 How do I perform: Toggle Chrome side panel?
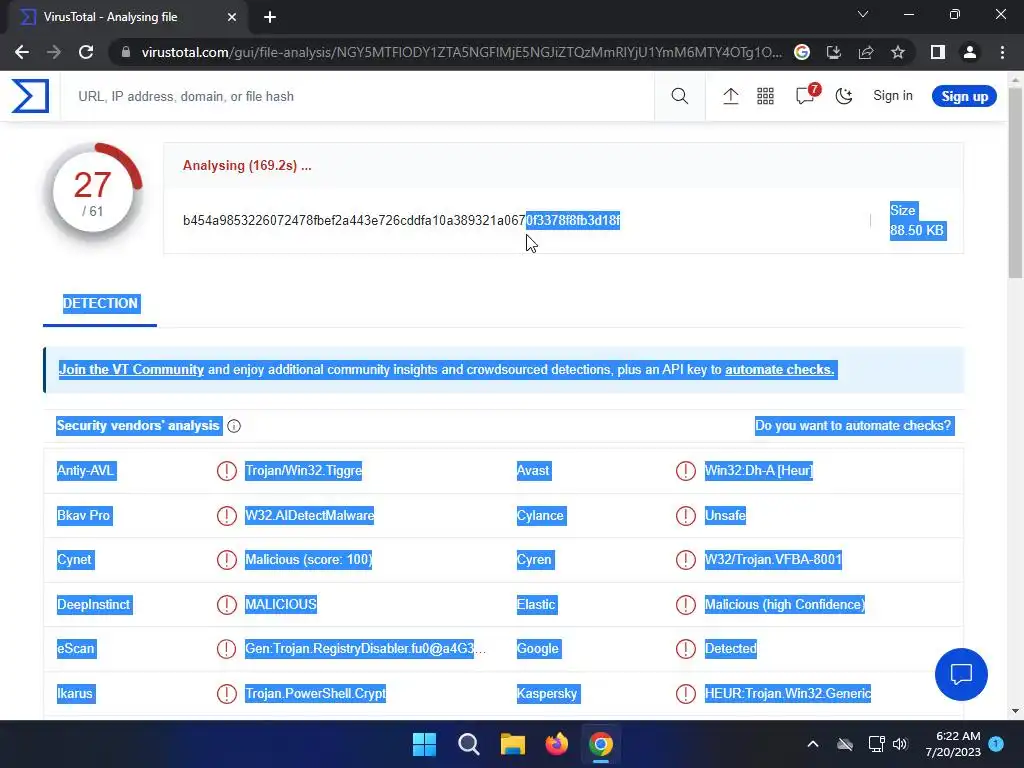point(938,52)
